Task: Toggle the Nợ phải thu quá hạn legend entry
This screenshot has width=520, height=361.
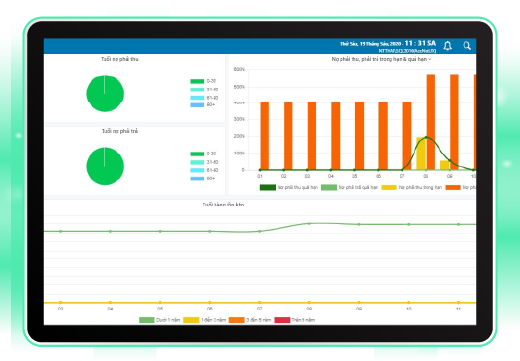Action: click(x=289, y=187)
